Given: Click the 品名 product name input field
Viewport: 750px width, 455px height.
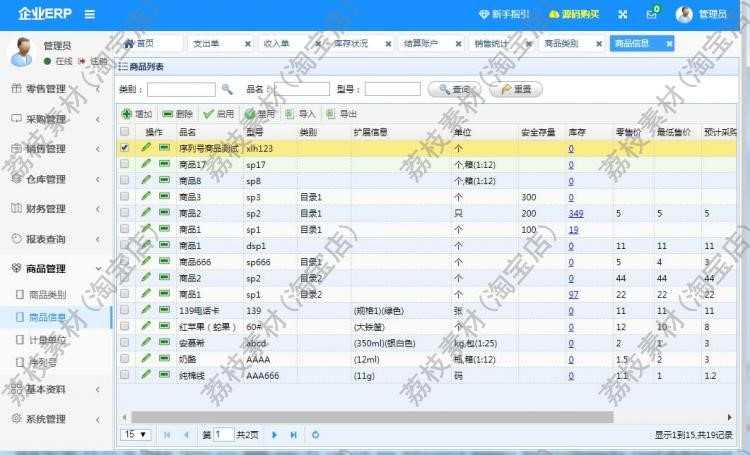Looking at the screenshot, I should (x=302, y=89).
